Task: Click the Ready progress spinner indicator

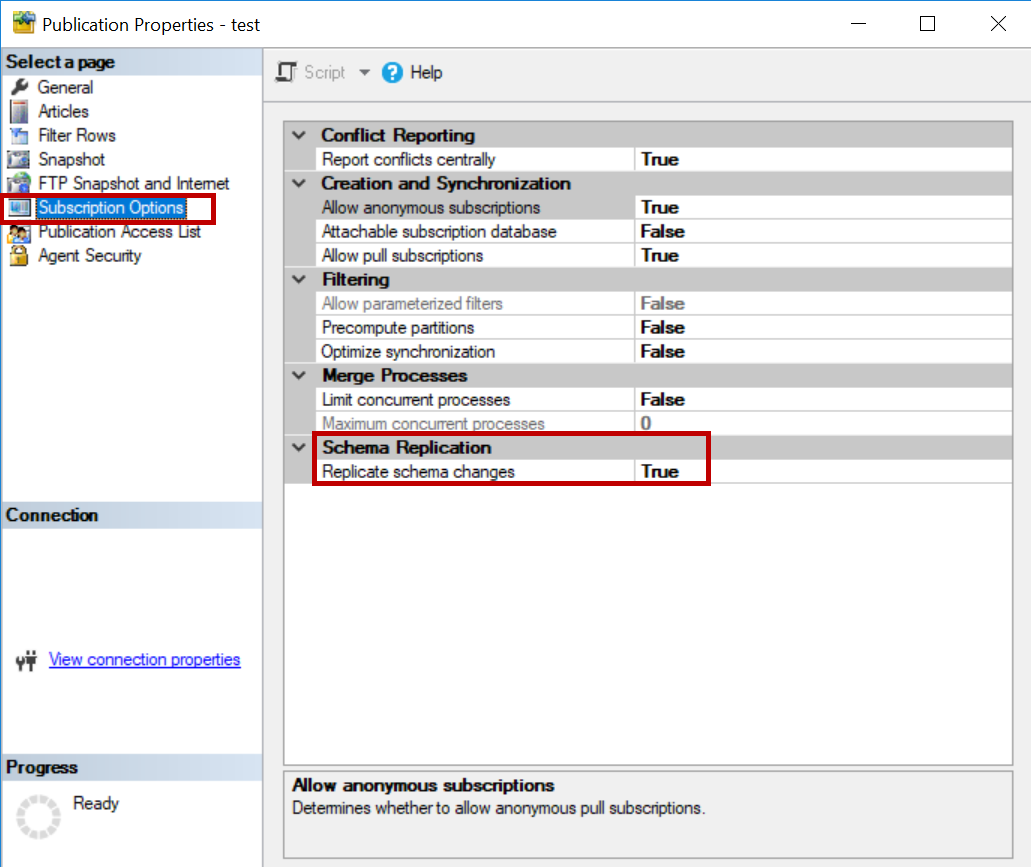Action: (40, 815)
